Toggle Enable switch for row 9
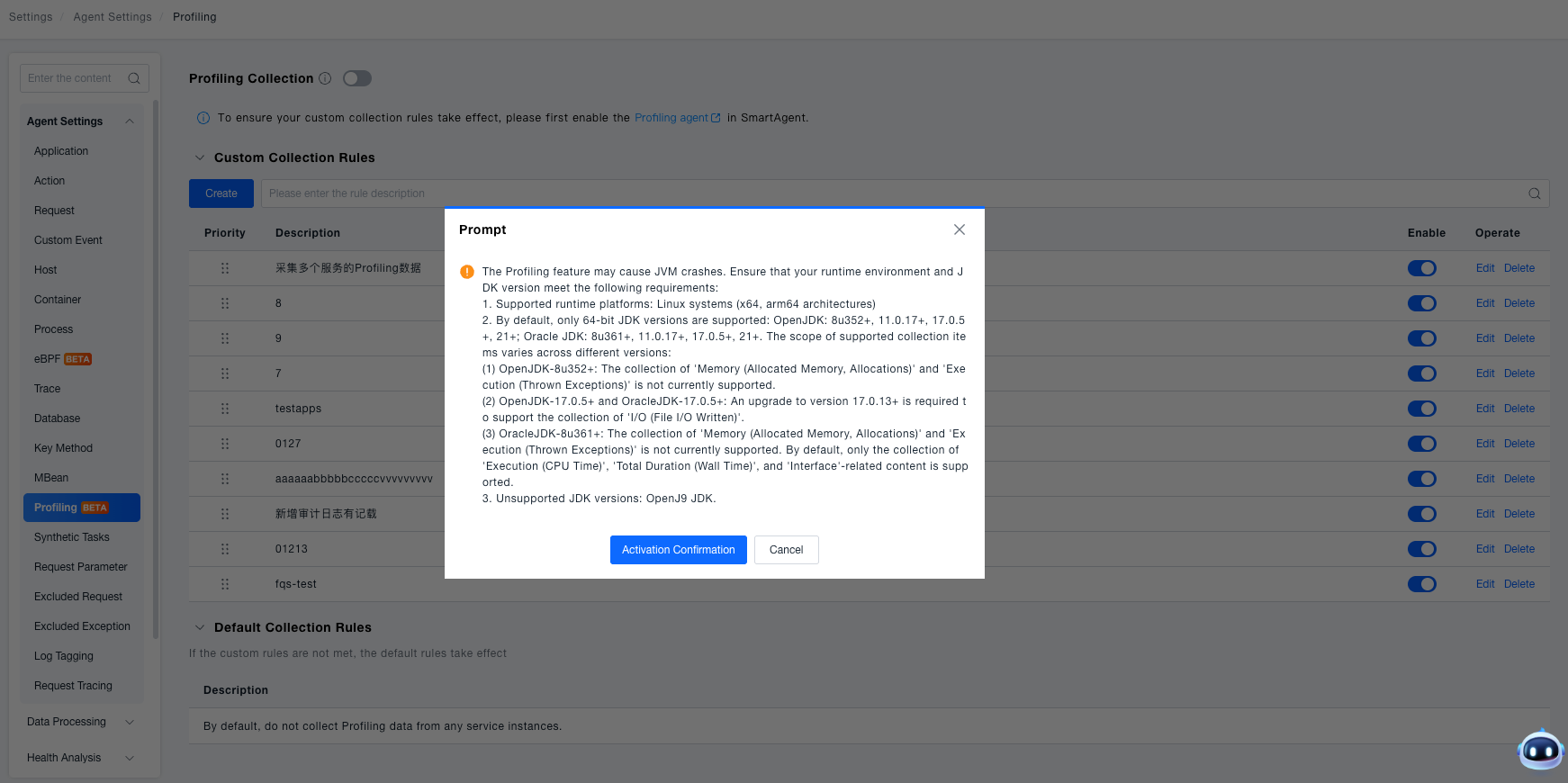This screenshot has height=783, width=1568. pos(1422,338)
